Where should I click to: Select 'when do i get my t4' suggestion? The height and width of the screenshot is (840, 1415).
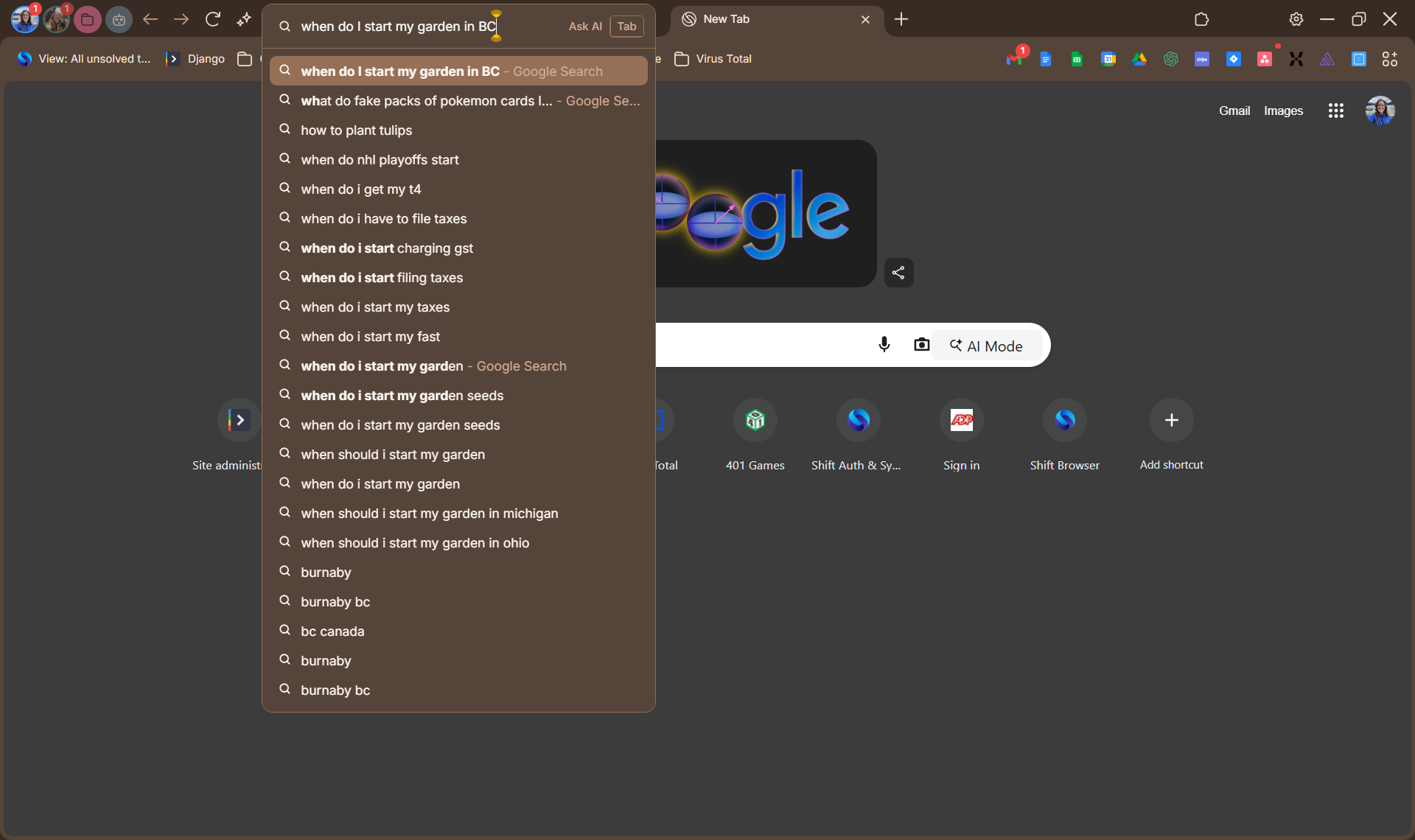coord(458,189)
